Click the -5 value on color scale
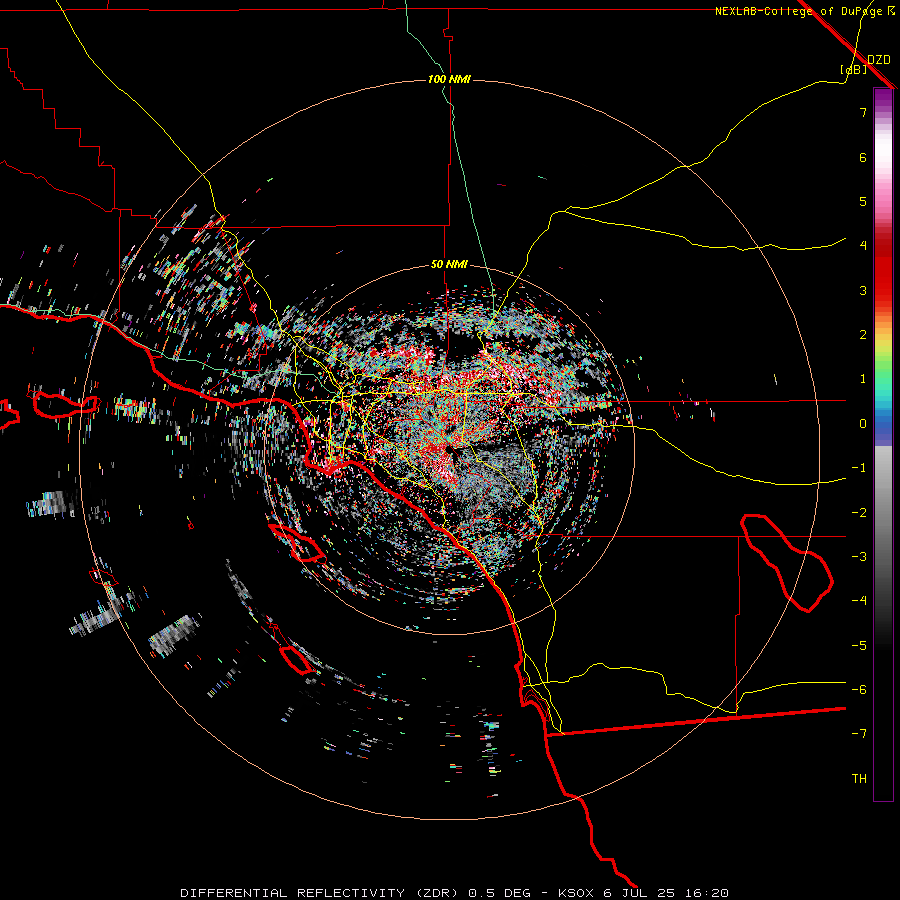This screenshot has width=900, height=900. [859, 646]
